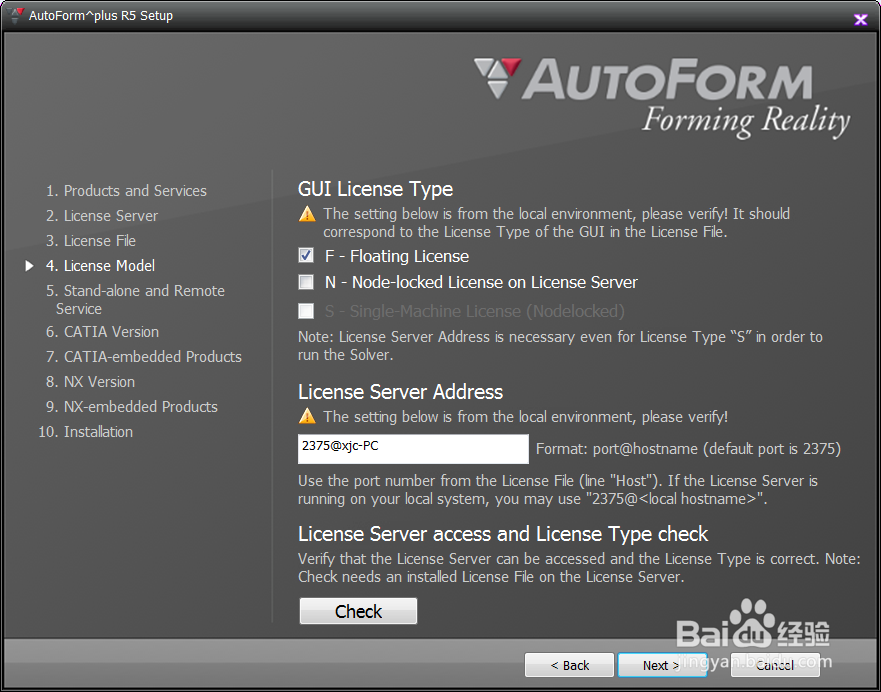881x692 pixels.
Task: Click the Check button
Action: click(x=358, y=611)
